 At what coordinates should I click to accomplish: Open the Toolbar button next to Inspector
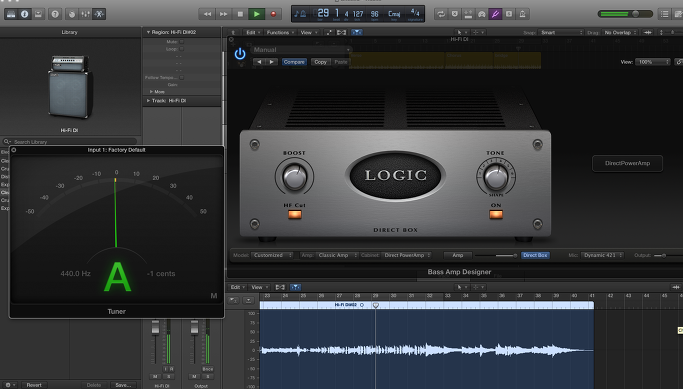click(x=38, y=14)
